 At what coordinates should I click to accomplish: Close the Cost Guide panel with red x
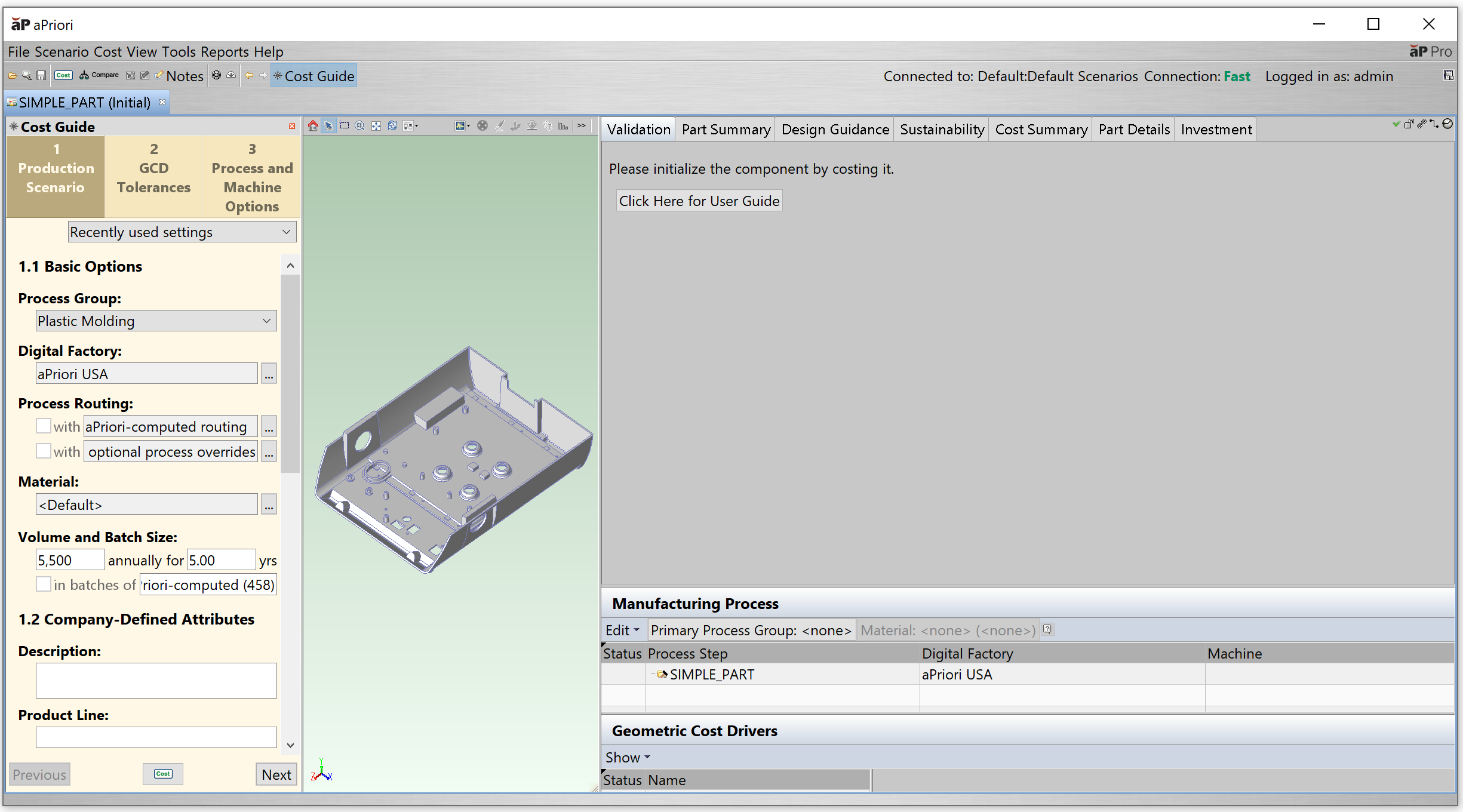pyautogui.click(x=292, y=127)
